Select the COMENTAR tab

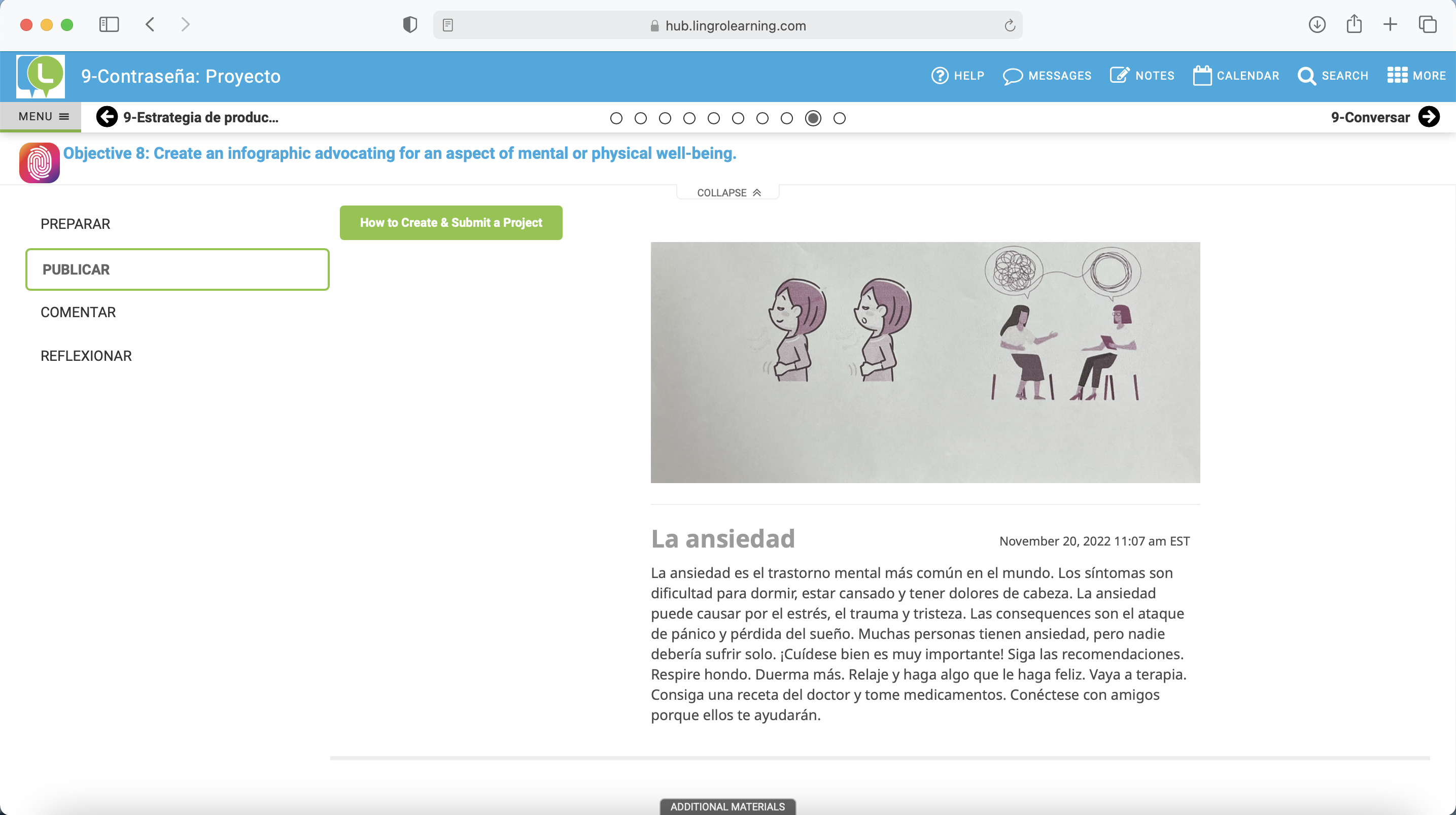pos(78,312)
